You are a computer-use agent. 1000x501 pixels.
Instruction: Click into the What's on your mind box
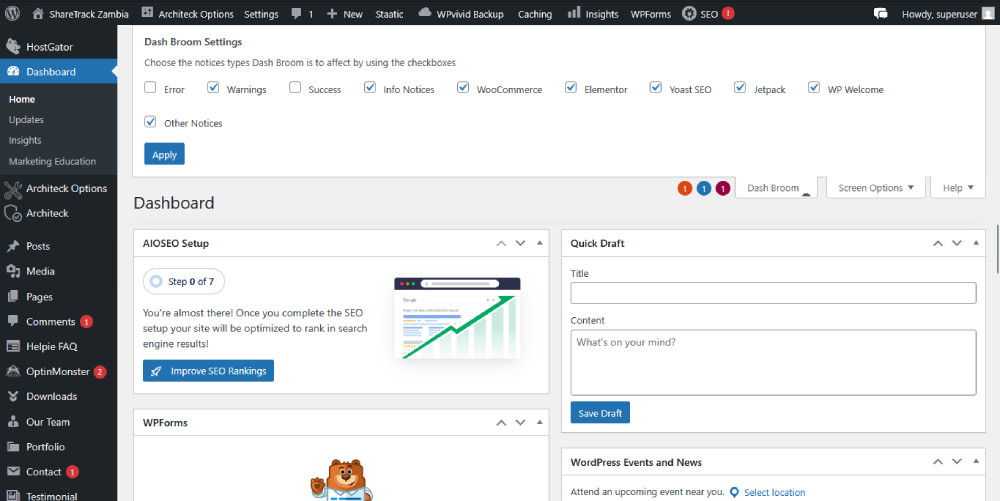773,363
